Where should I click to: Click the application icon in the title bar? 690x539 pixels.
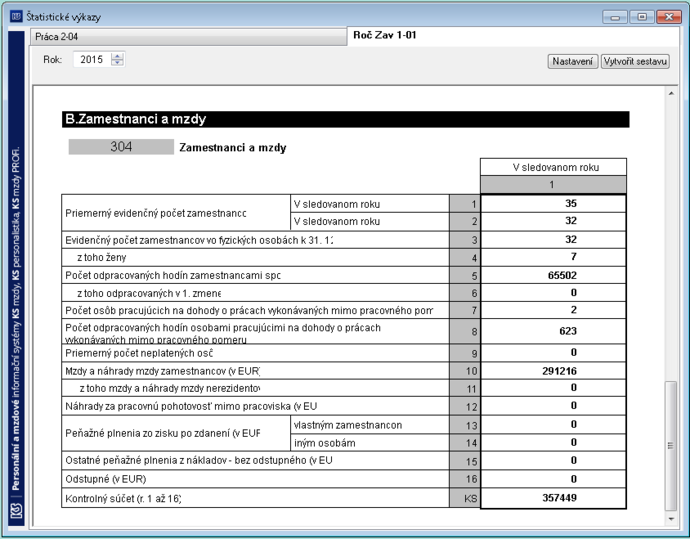(x=16, y=17)
